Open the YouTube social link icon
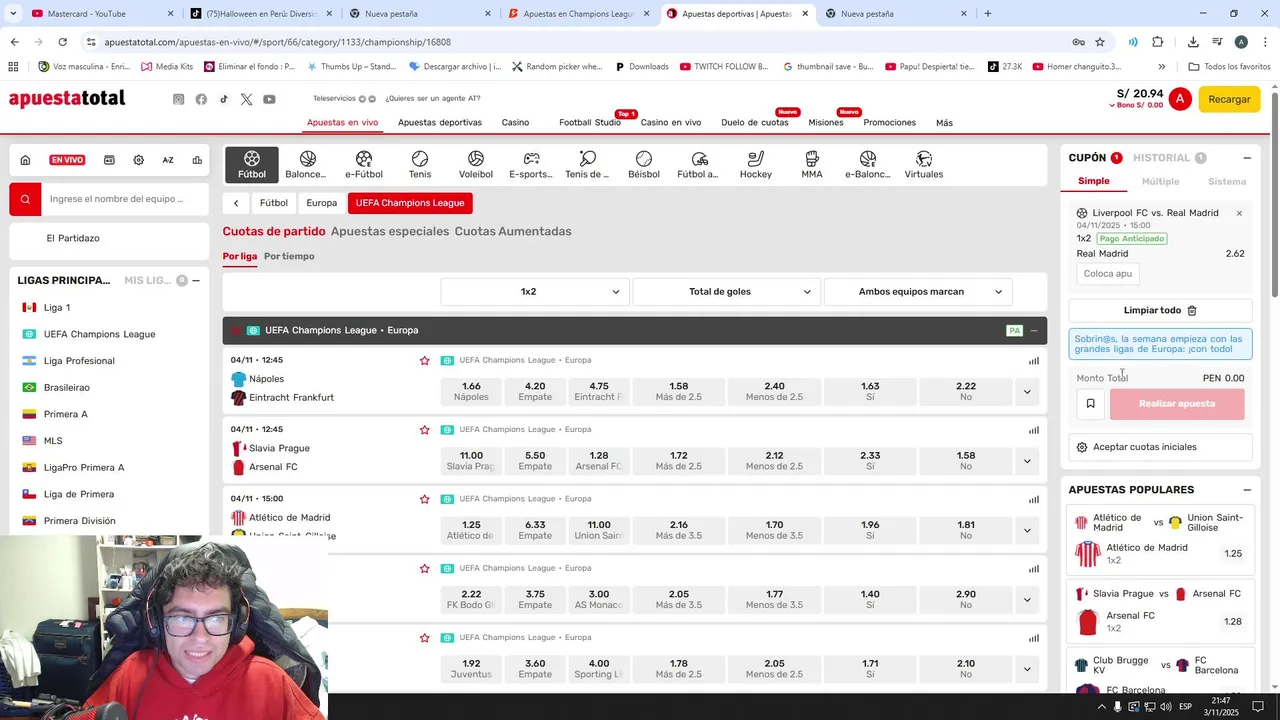 [x=269, y=99]
